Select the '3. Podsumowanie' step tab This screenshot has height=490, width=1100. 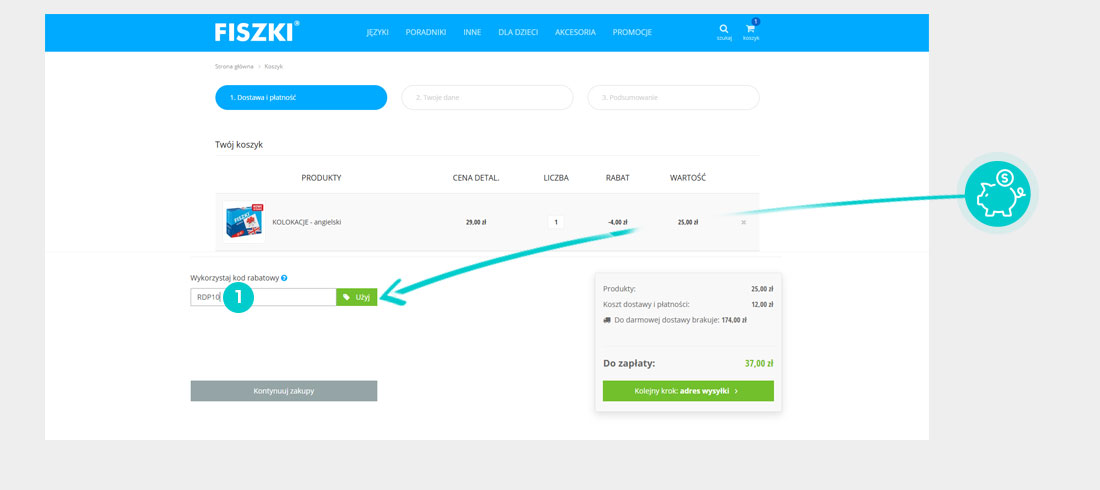[x=673, y=97]
